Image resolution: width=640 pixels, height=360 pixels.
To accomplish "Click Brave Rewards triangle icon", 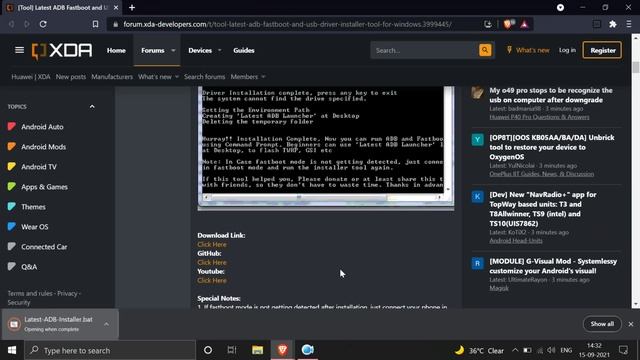I will pyautogui.click(x=524, y=24).
